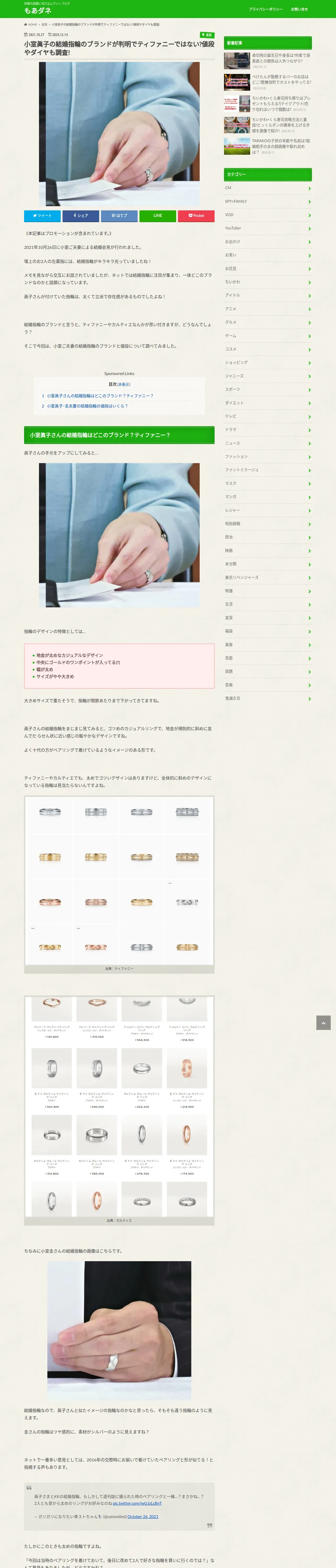The image size is (336, 1568).
Task: Open the 皇室 sidebar category
Action: coord(268,617)
